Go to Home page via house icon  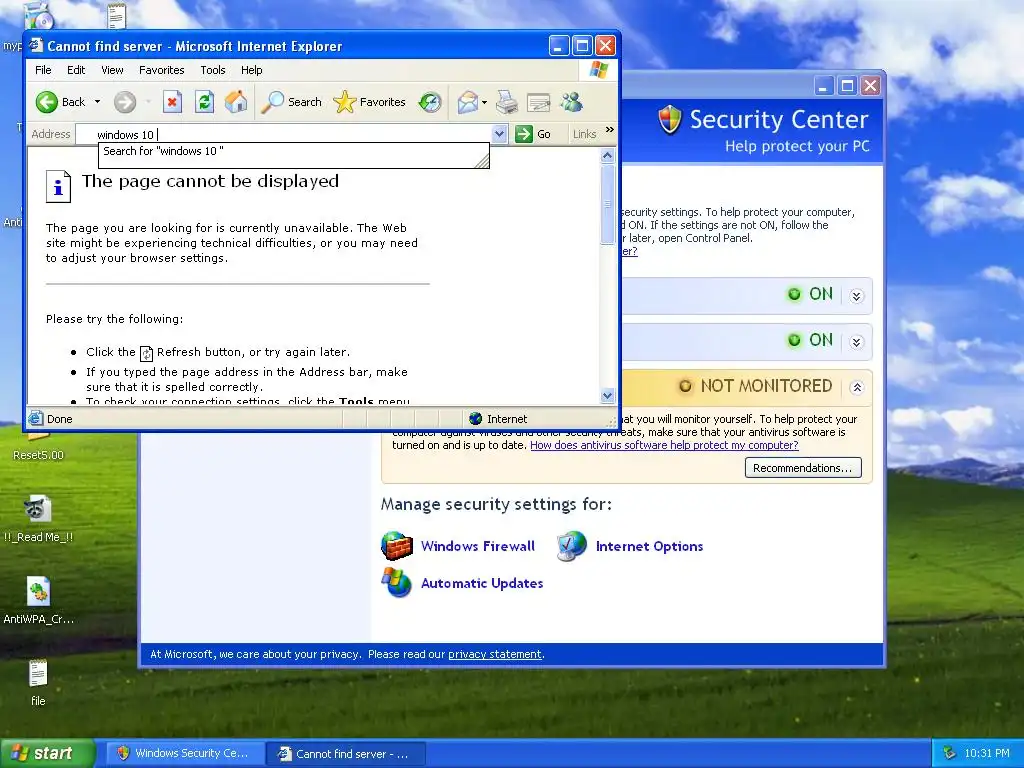[236, 102]
